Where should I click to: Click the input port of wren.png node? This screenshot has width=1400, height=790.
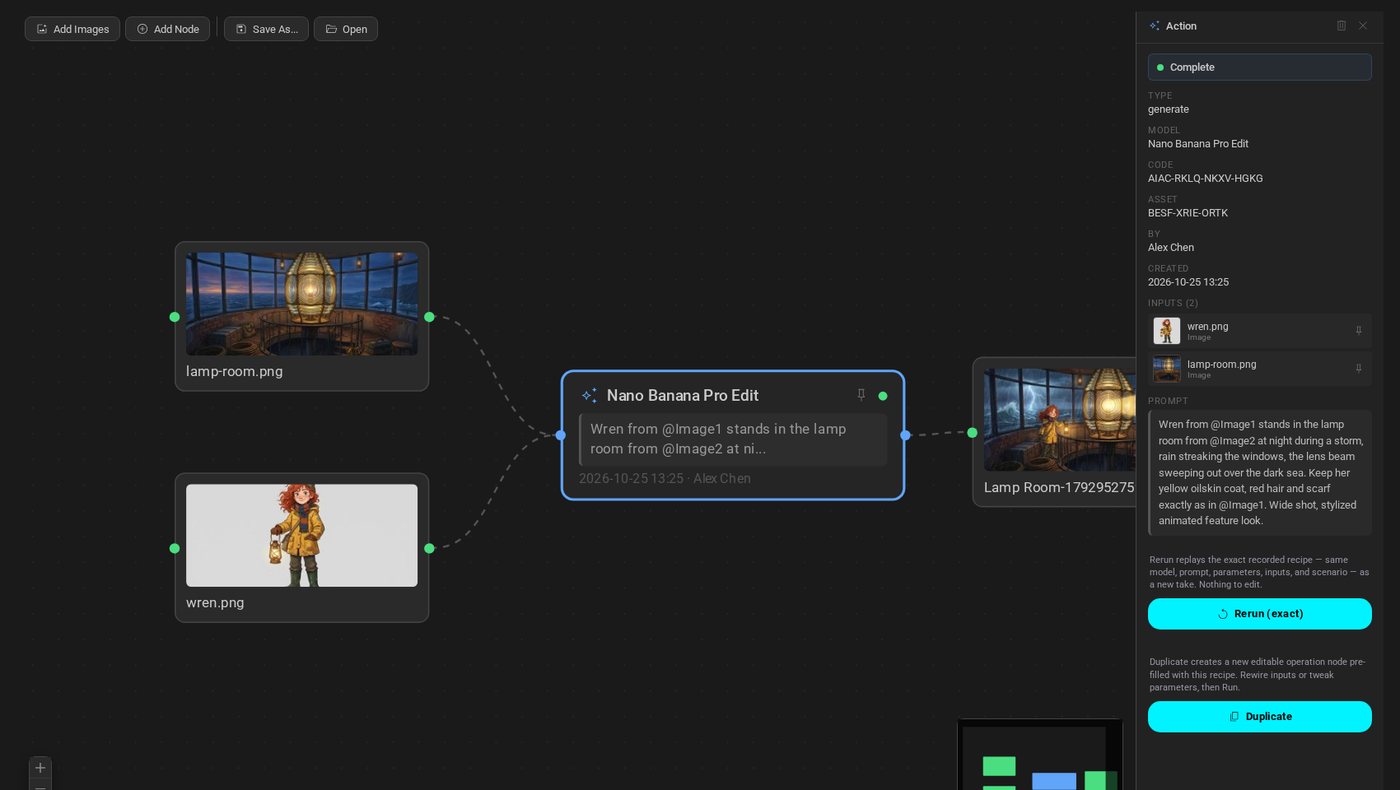point(175,548)
